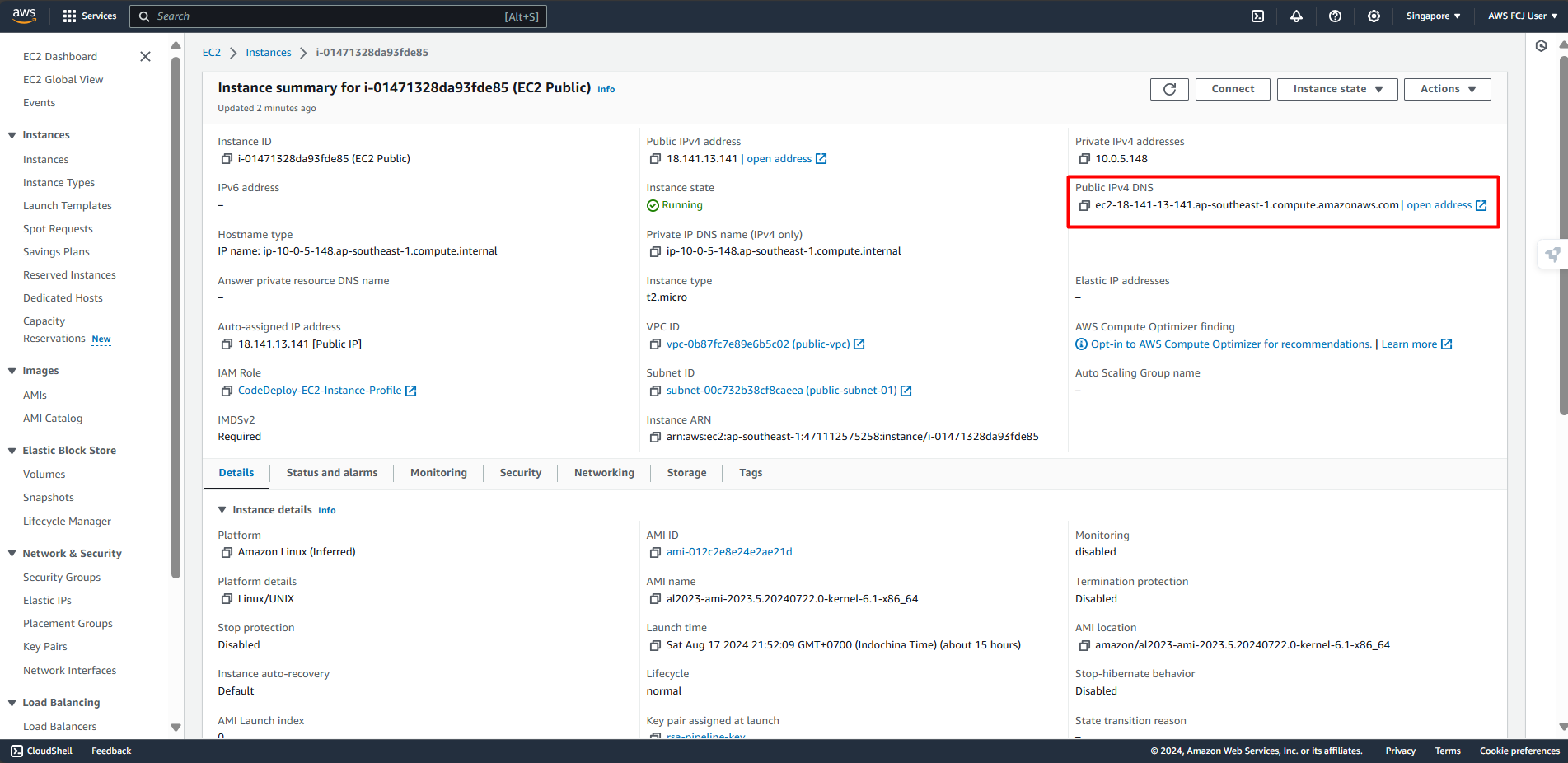Copy the private IP 10.0.5.148
The height and width of the screenshot is (763, 1568).
point(1084,159)
